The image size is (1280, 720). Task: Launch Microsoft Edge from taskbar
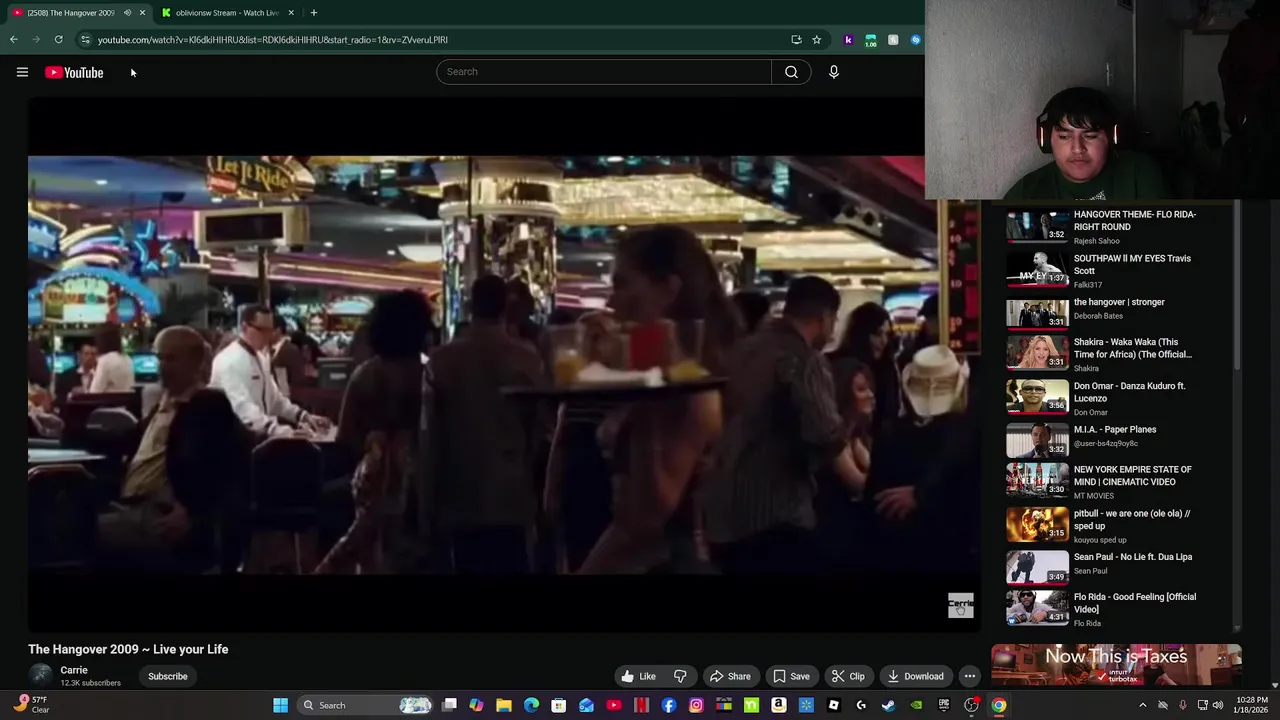point(531,705)
